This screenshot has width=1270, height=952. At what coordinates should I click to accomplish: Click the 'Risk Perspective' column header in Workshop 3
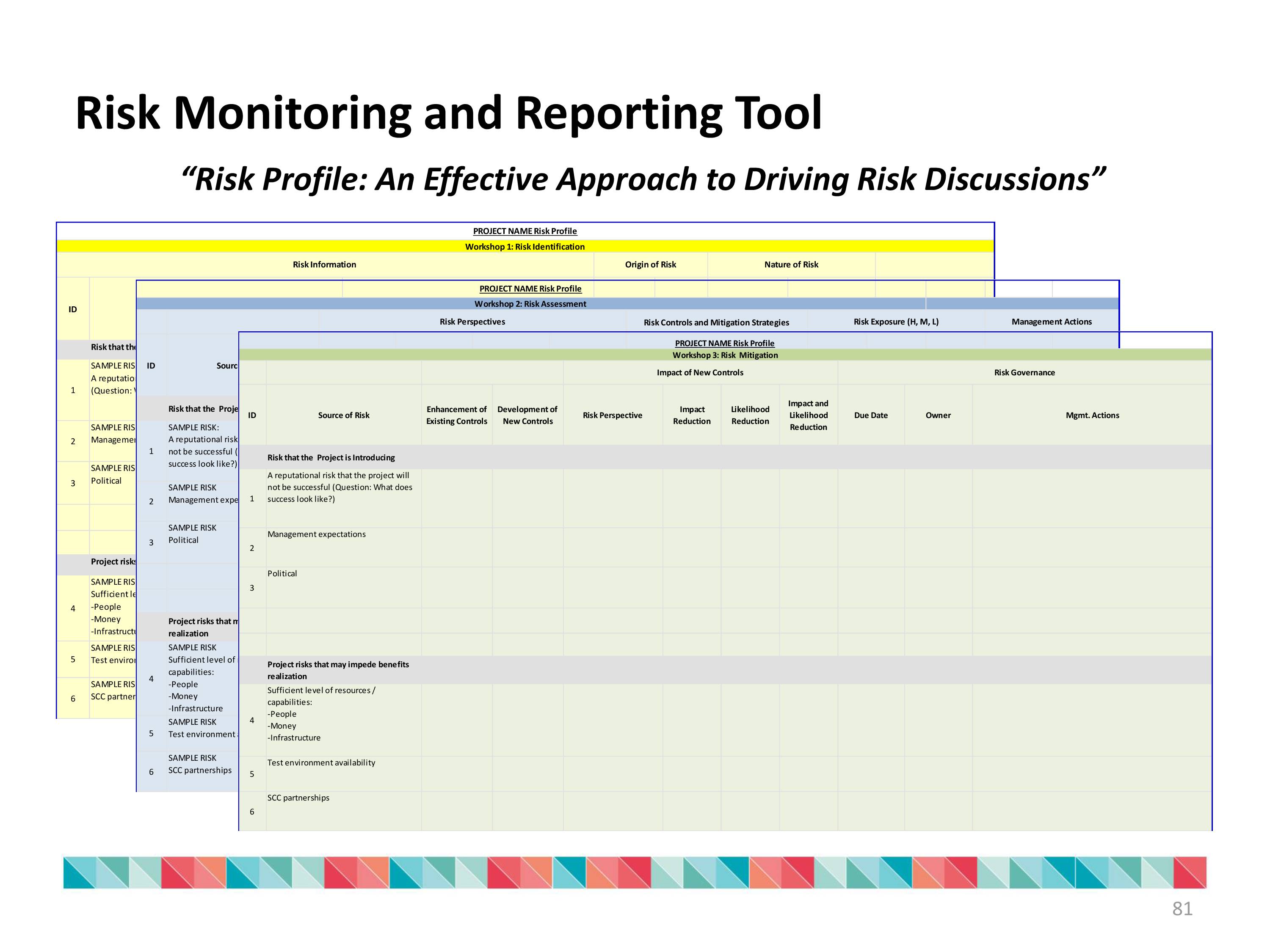(x=613, y=415)
